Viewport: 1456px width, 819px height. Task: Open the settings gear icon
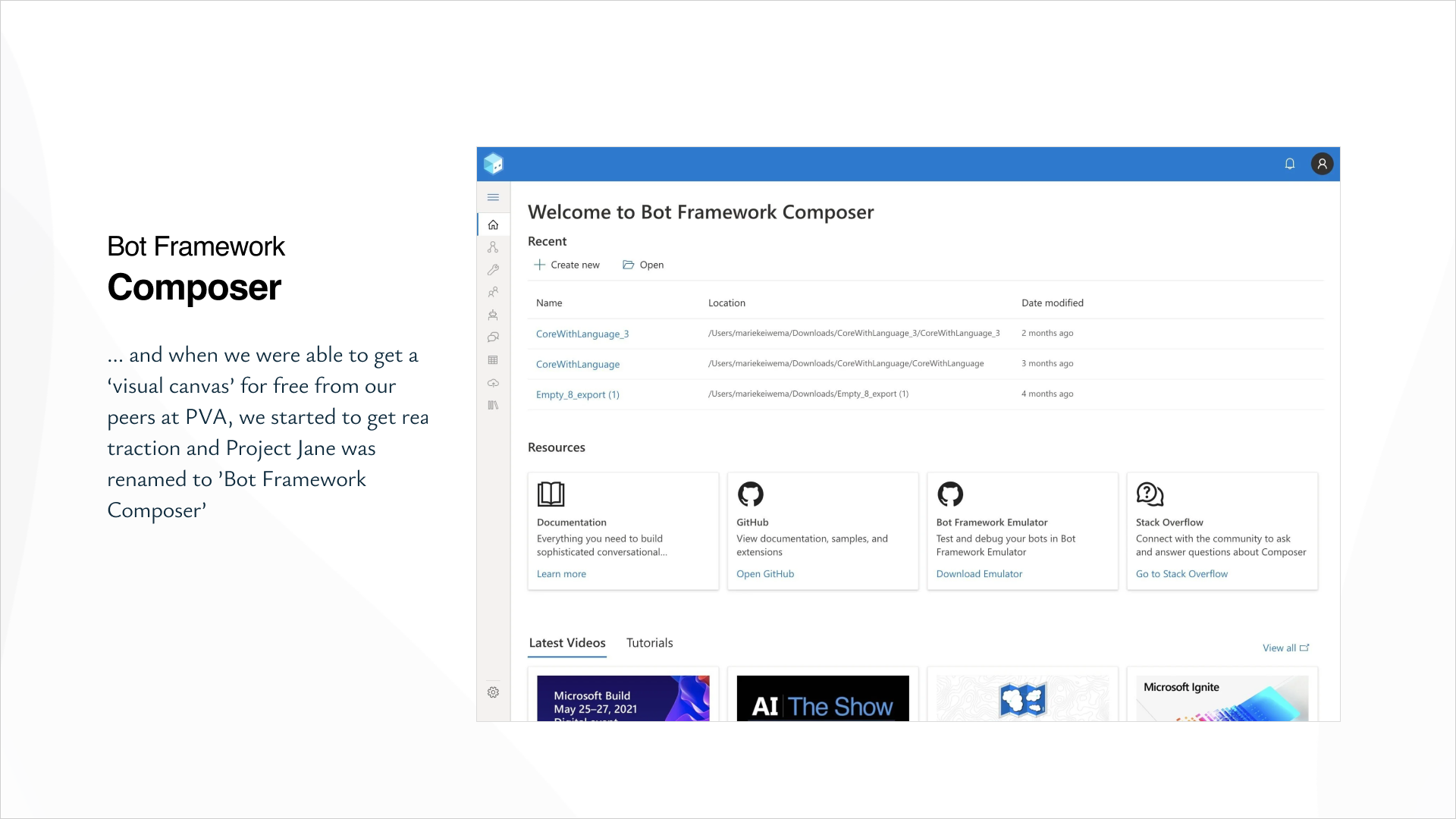pos(493,692)
